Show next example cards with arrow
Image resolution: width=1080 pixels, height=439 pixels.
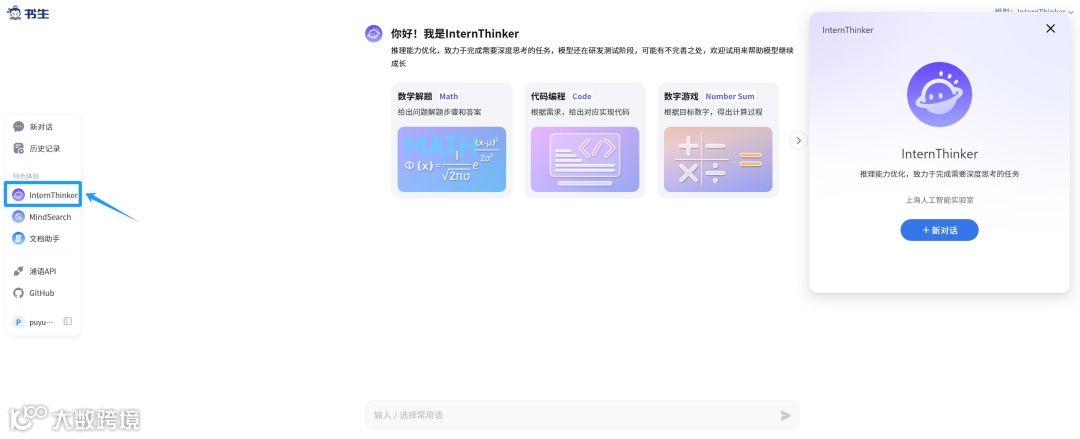[x=798, y=141]
